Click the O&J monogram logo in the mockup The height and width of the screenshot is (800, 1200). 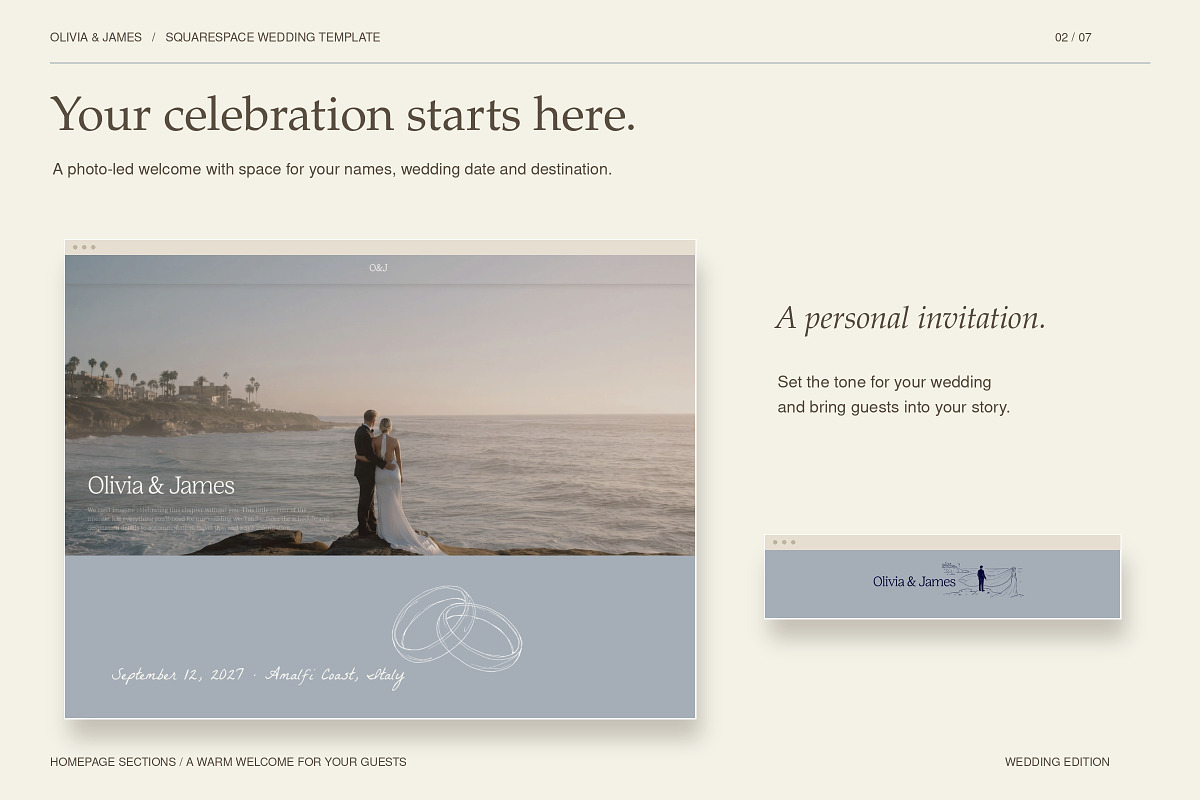pos(378,268)
